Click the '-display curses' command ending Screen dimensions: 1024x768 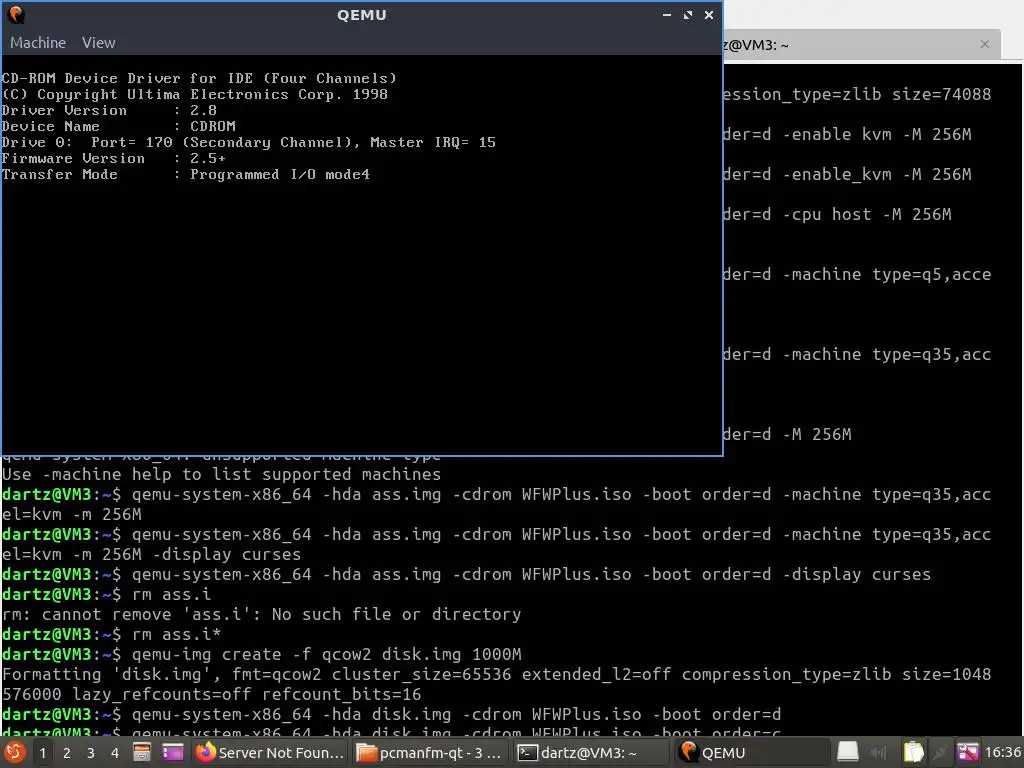click(857, 575)
